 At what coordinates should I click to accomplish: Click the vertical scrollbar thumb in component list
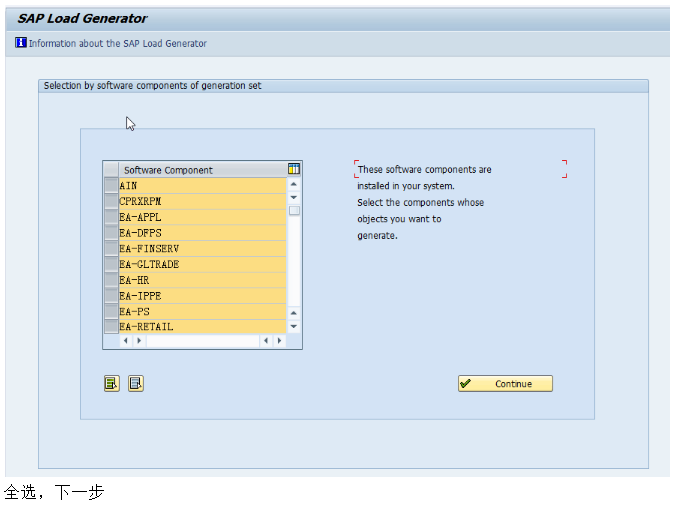(x=294, y=211)
